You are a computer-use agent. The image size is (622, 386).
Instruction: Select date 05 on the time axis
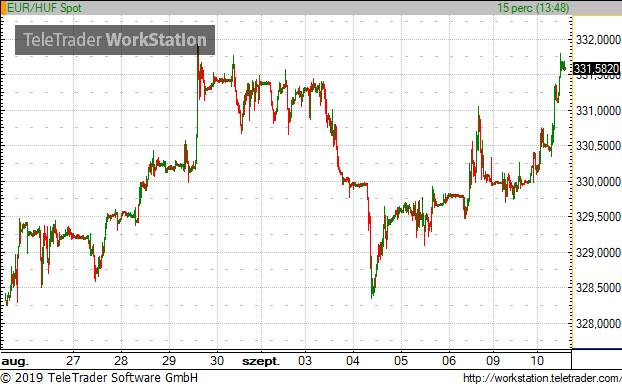(401, 361)
